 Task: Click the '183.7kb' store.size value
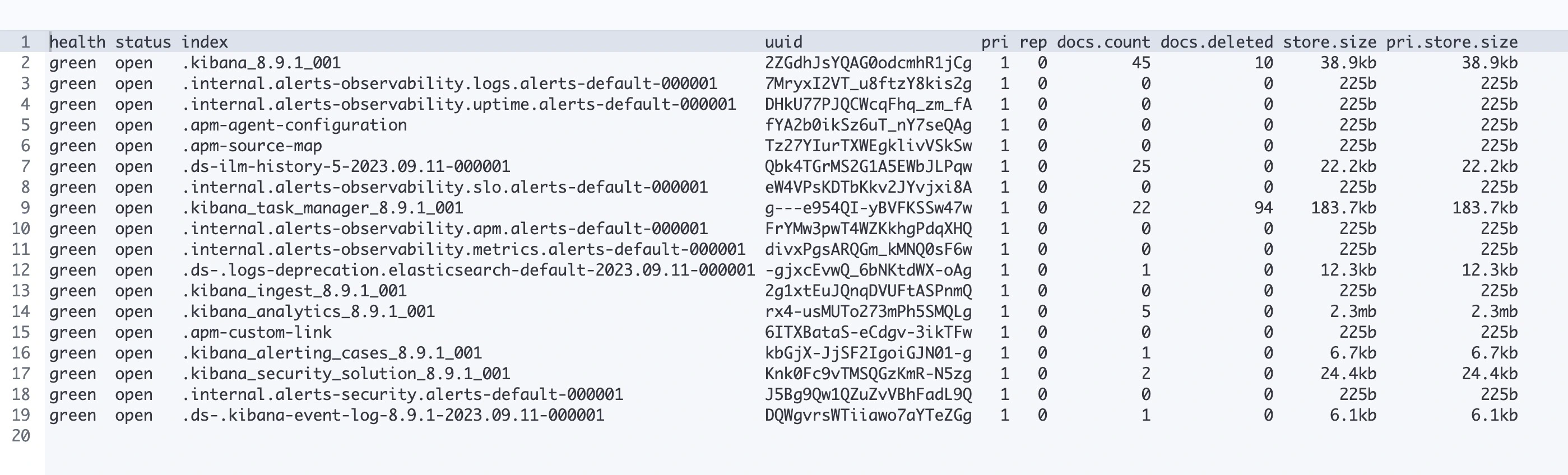1343,208
